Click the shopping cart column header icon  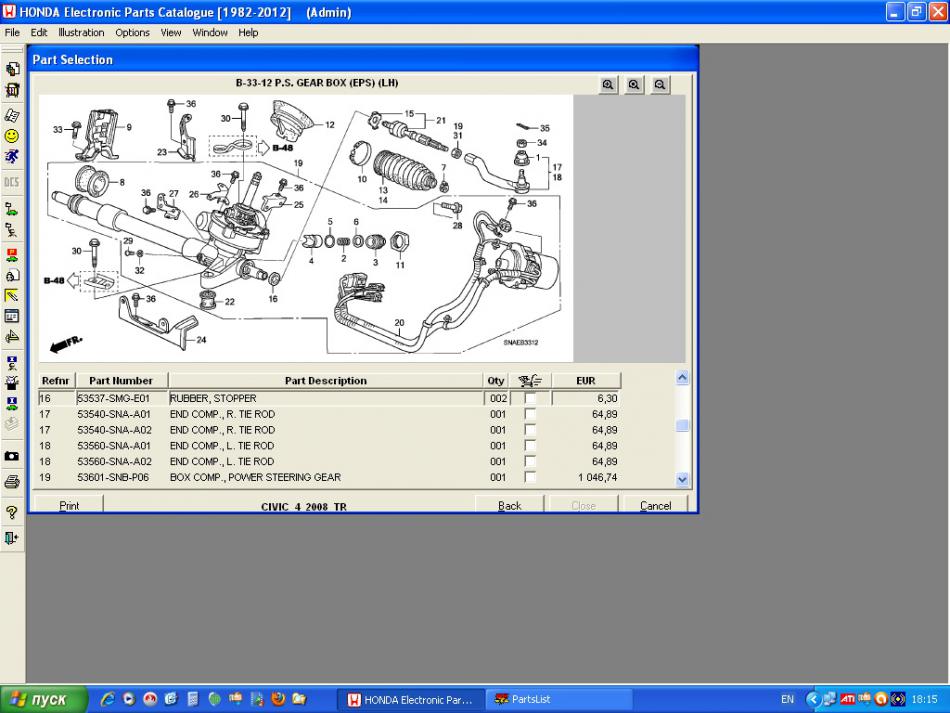point(530,380)
